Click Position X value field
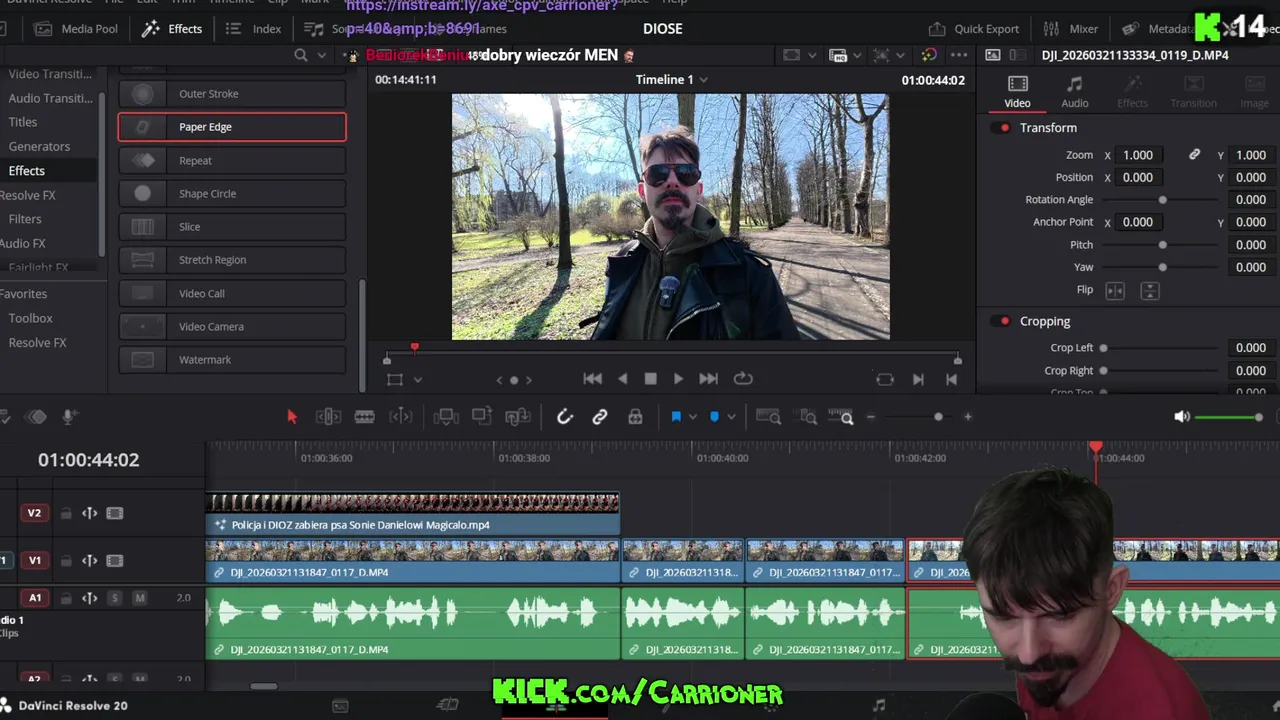The image size is (1280, 720). click(1138, 177)
